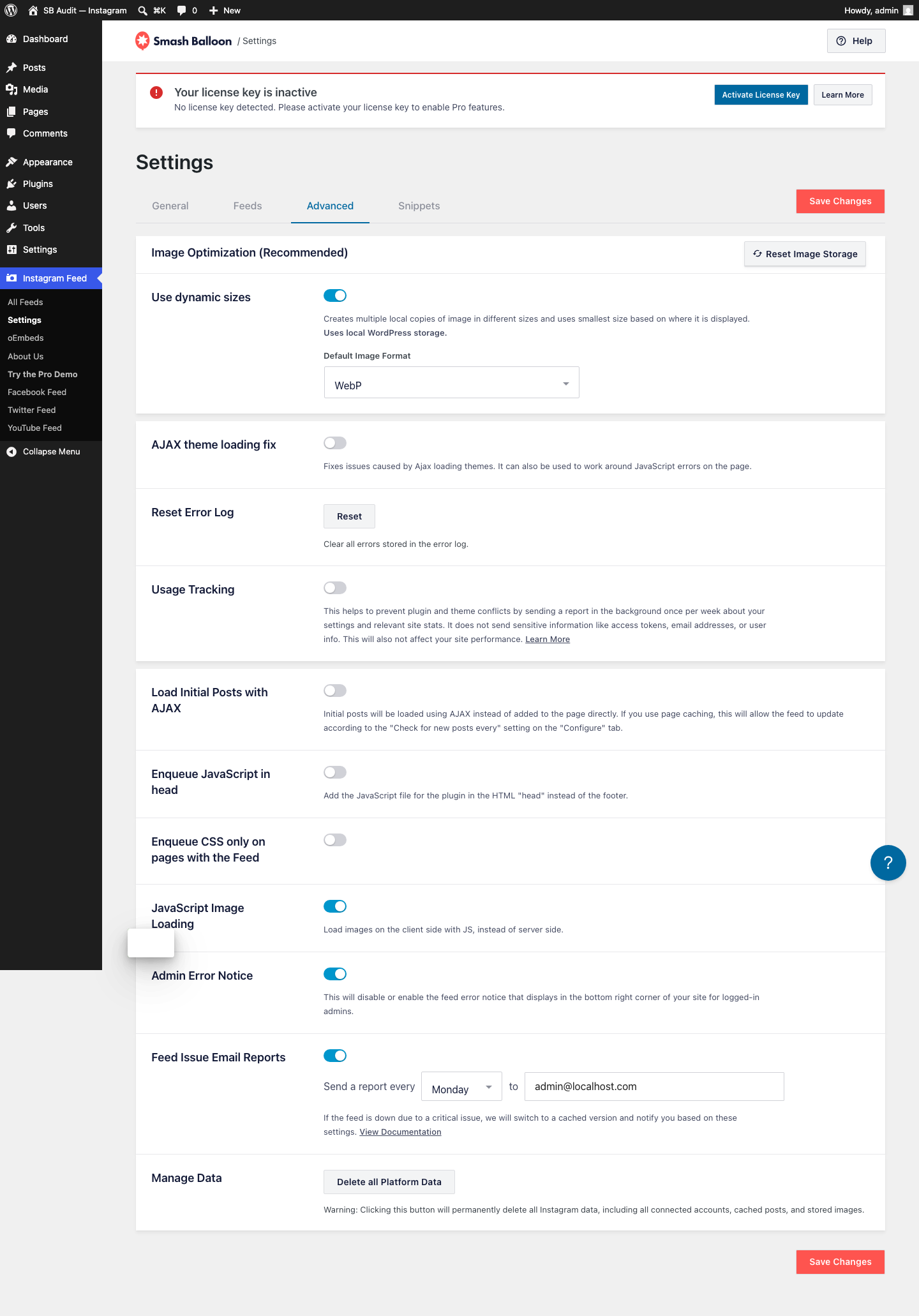The width and height of the screenshot is (919, 1316).
Task: Click the Comments icon in sidebar
Action: click(x=11, y=133)
